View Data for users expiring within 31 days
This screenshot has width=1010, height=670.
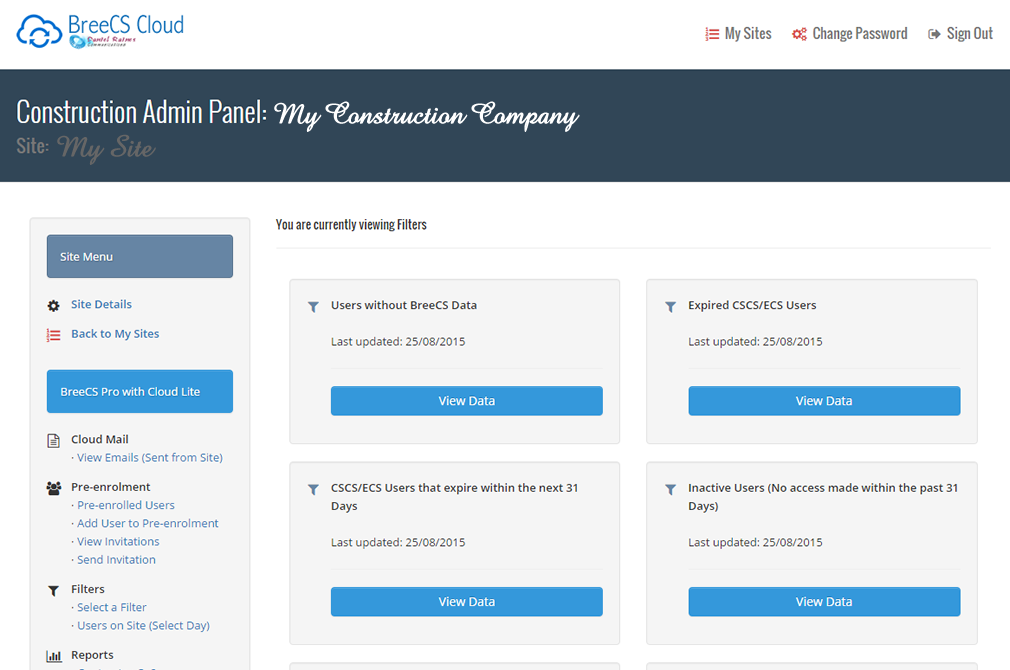pos(466,602)
